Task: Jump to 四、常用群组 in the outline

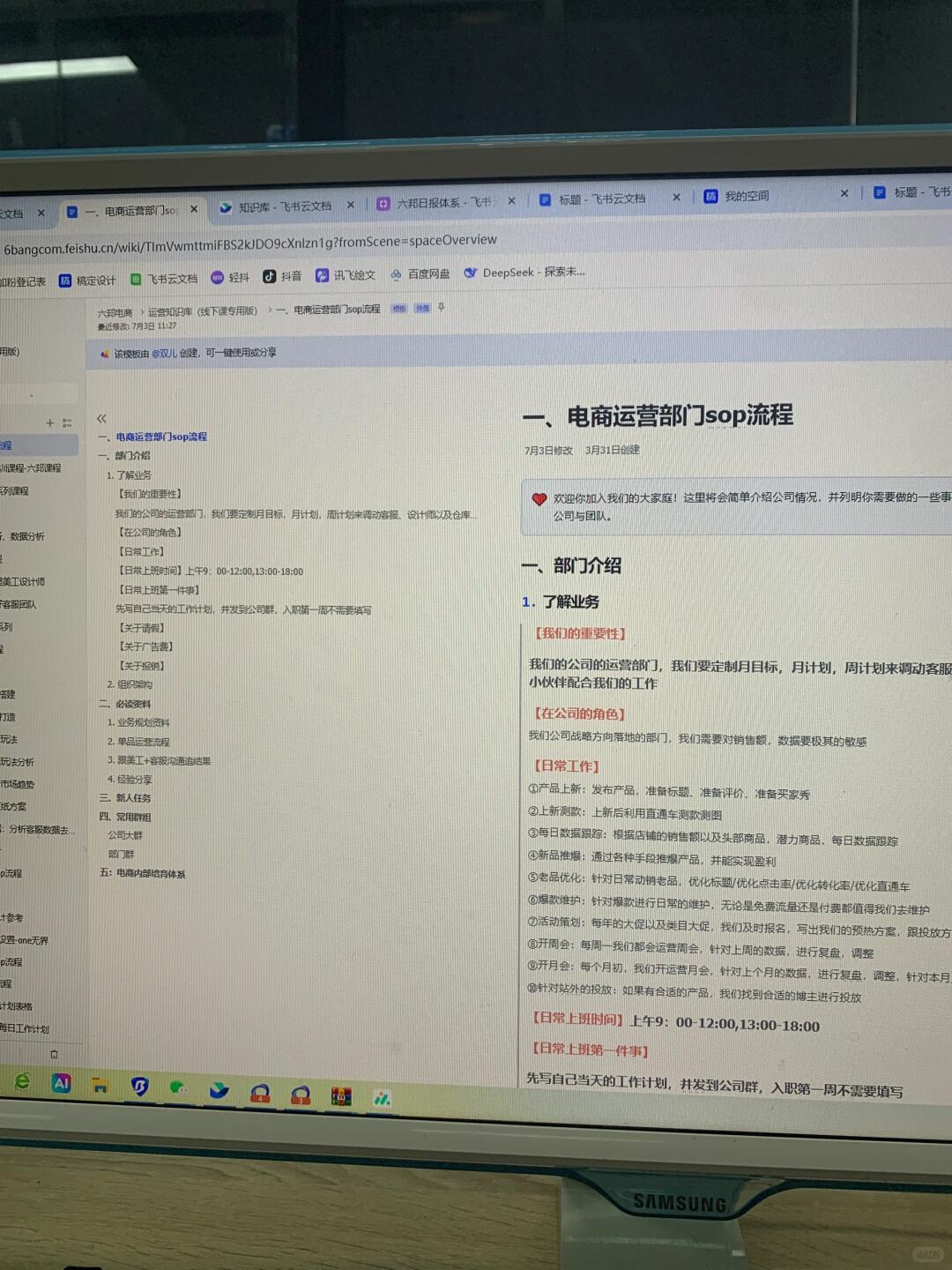Action: pyautogui.click(x=124, y=818)
